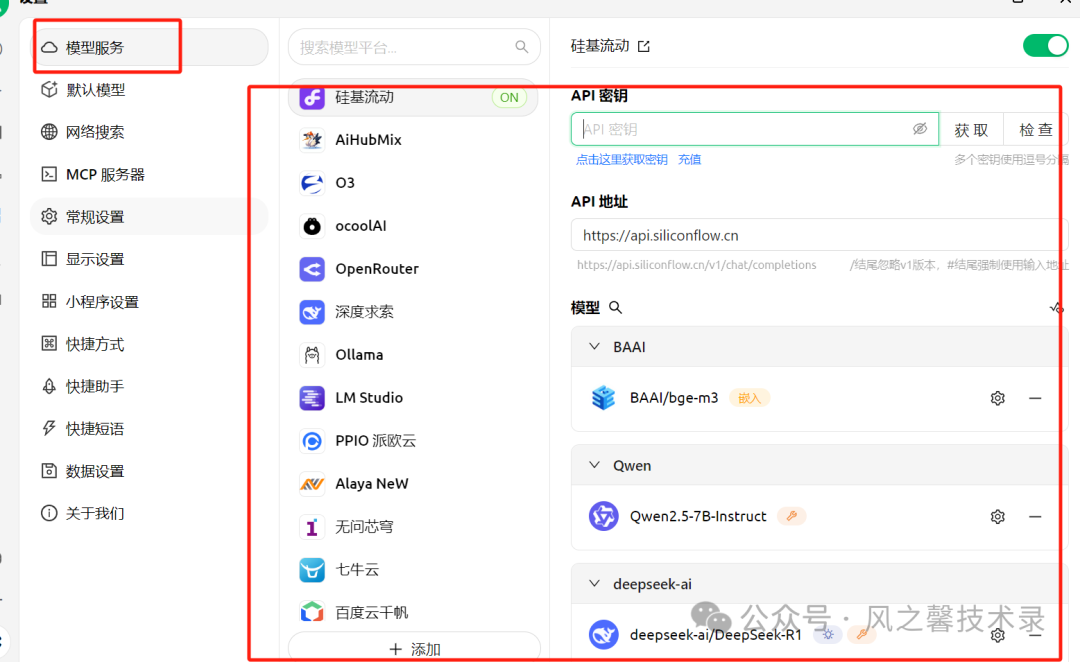The height and width of the screenshot is (662, 1080).
Task: Select the OpenRouter provider
Action: [413, 269]
